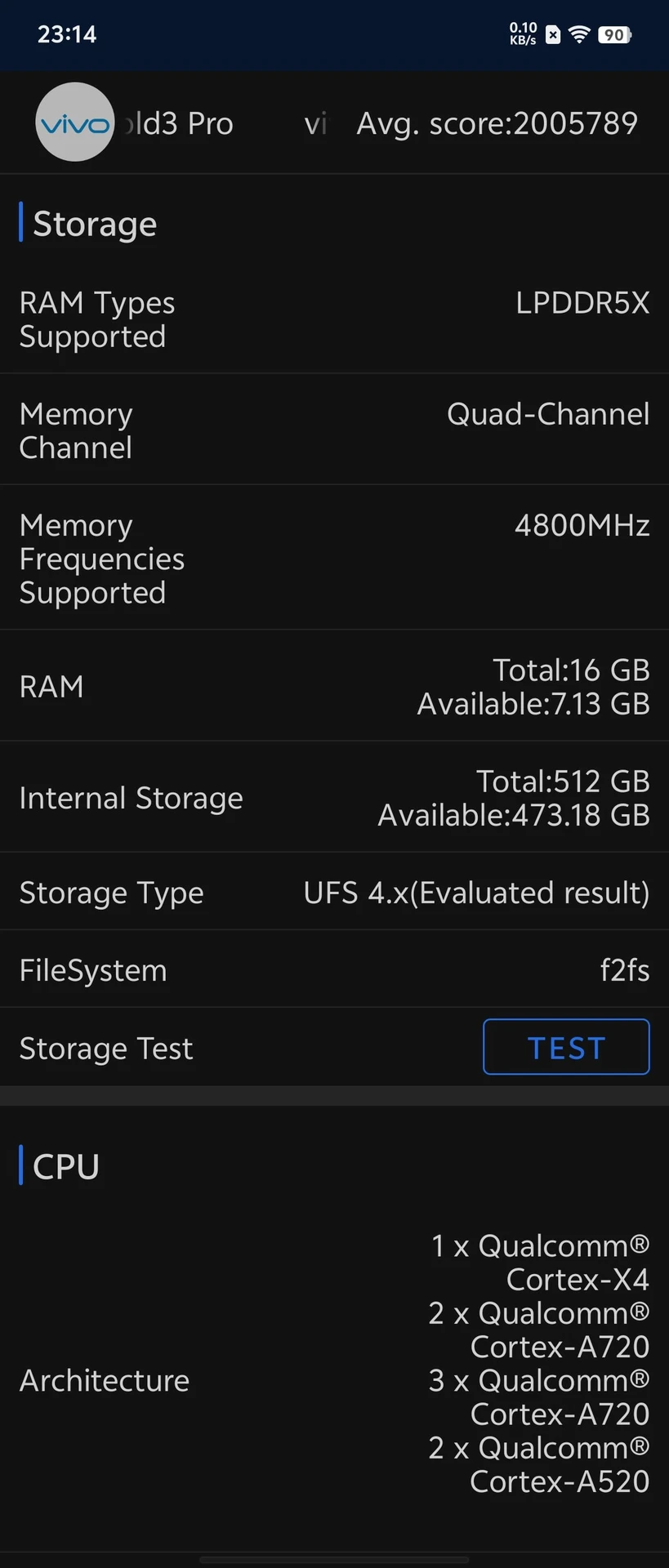Tap the bottom home gesture bar

tap(334, 1560)
